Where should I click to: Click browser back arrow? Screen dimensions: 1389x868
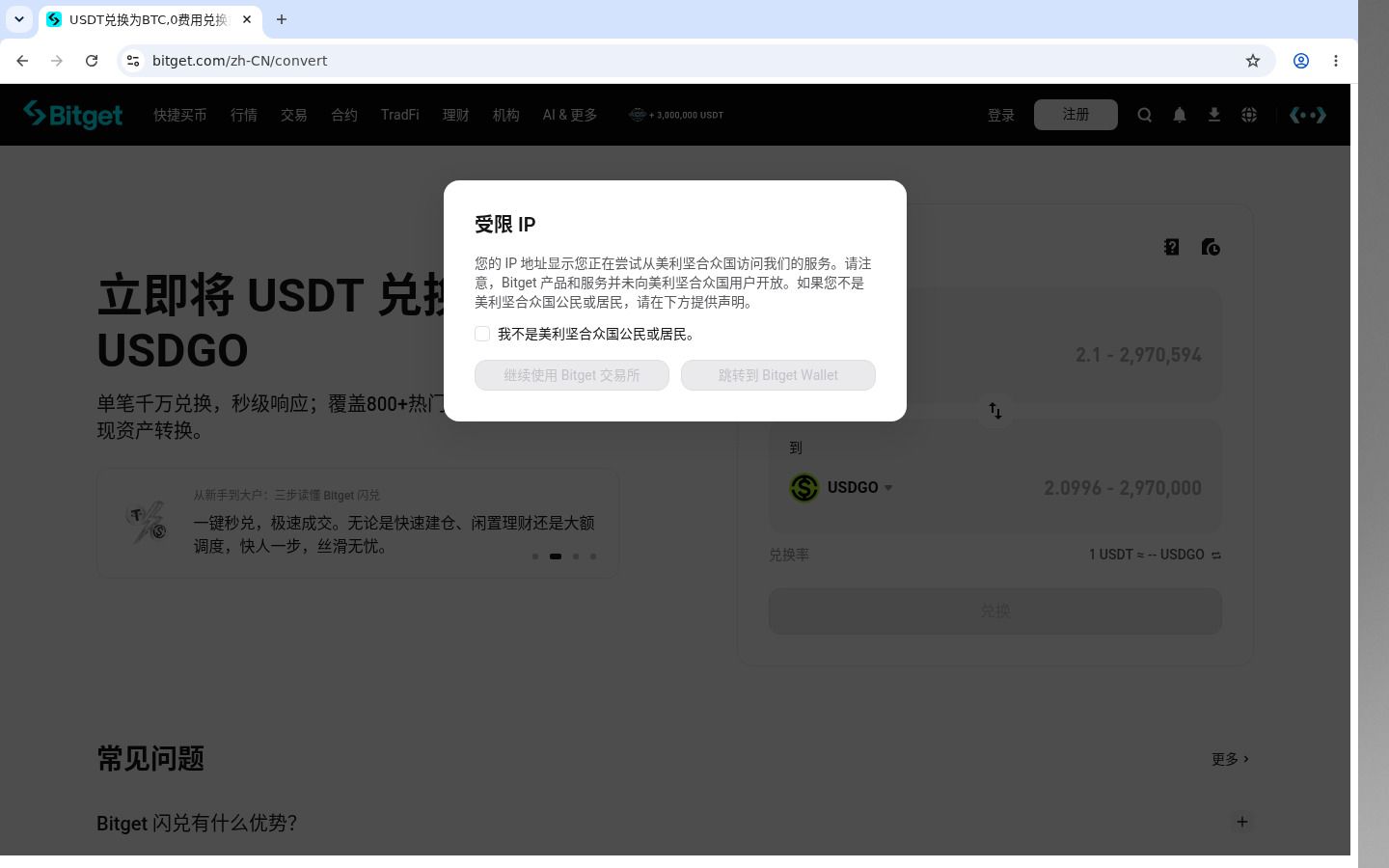22,61
